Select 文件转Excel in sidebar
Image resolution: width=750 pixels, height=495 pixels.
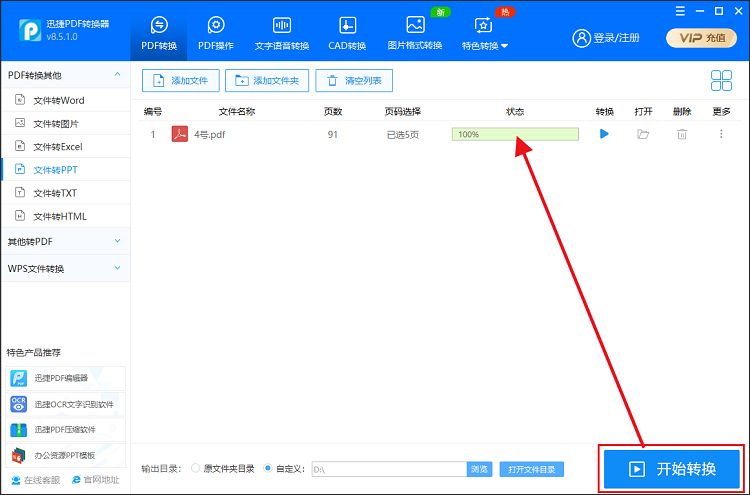pos(65,146)
